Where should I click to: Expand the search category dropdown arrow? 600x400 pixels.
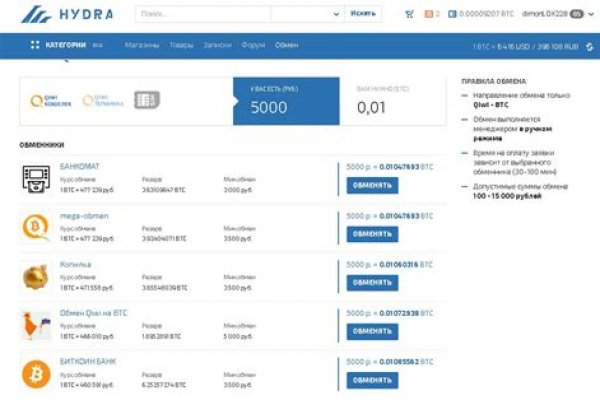click(334, 14)
